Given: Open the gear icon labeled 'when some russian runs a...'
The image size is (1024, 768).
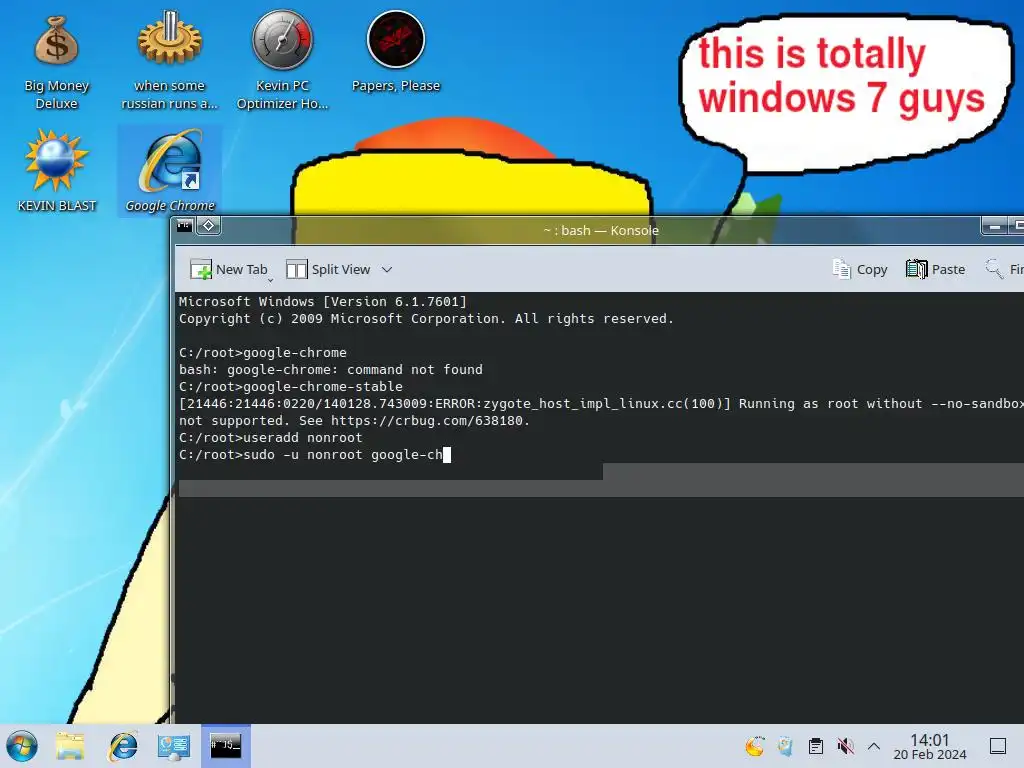Looking at the screenshot, I should tap(169, 62).
